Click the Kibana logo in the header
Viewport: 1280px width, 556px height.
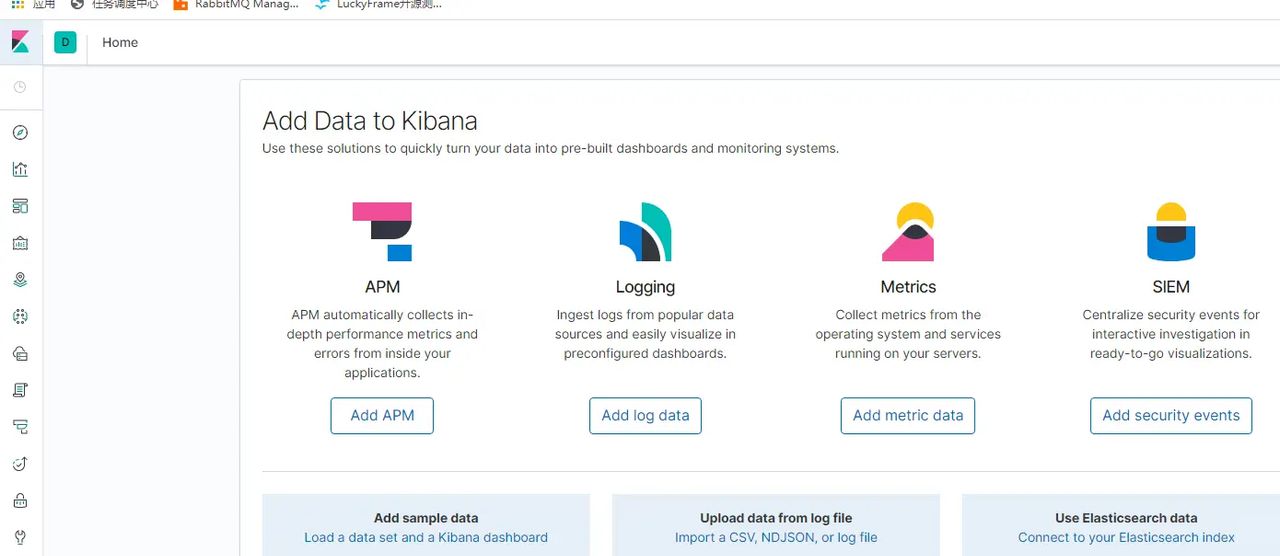pos(20,42)
